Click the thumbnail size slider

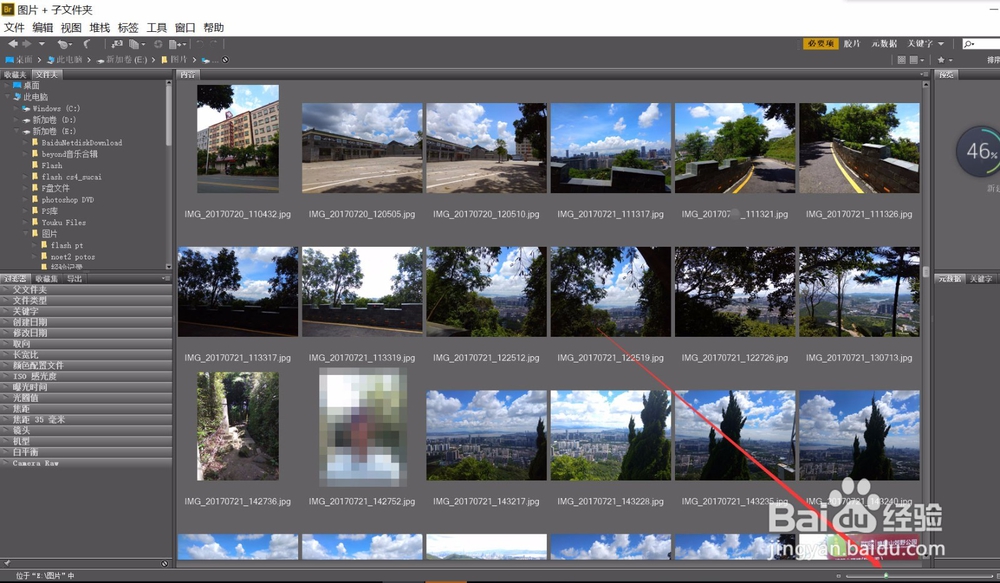coord(922,576)
